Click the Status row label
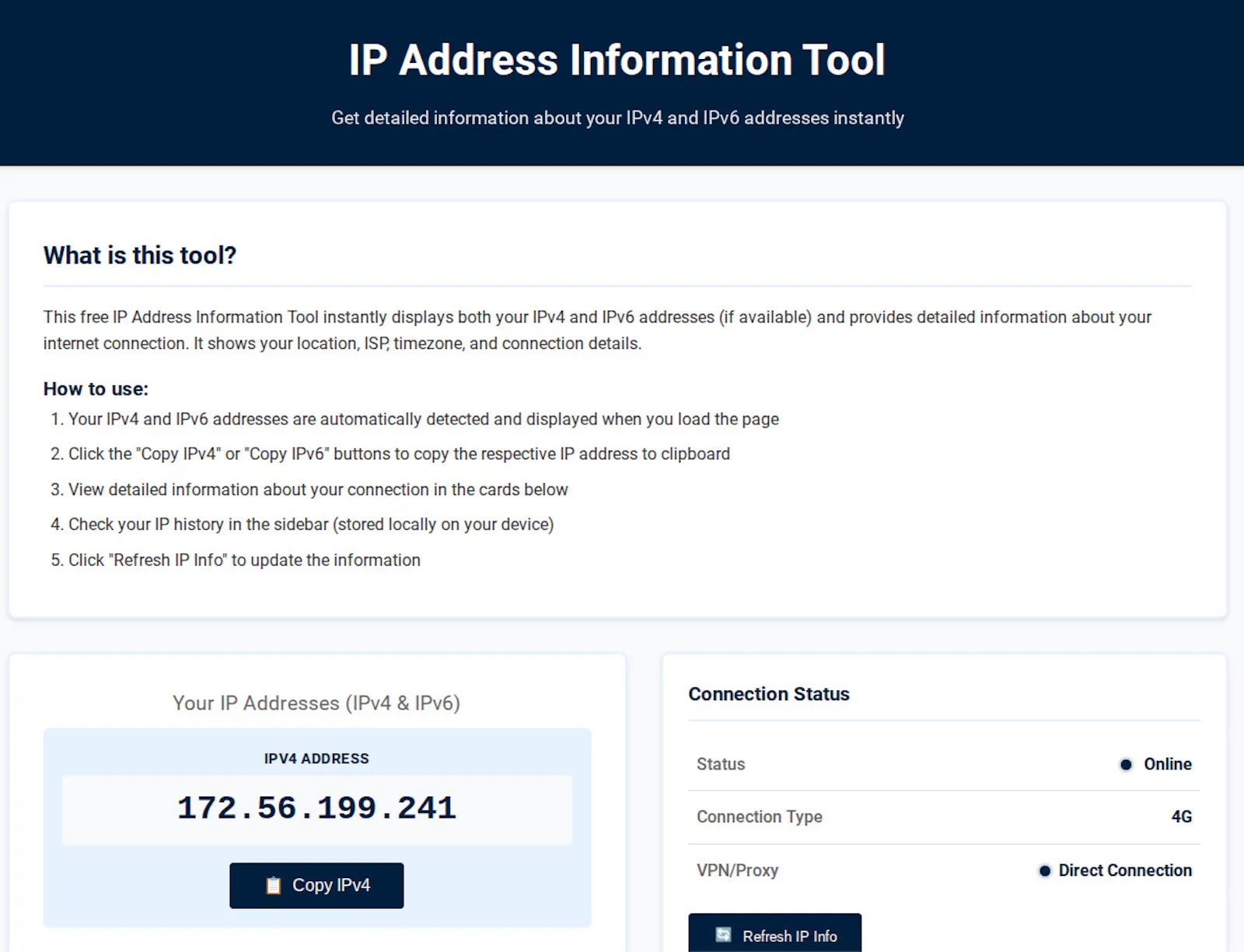 [x=721, y=764]
